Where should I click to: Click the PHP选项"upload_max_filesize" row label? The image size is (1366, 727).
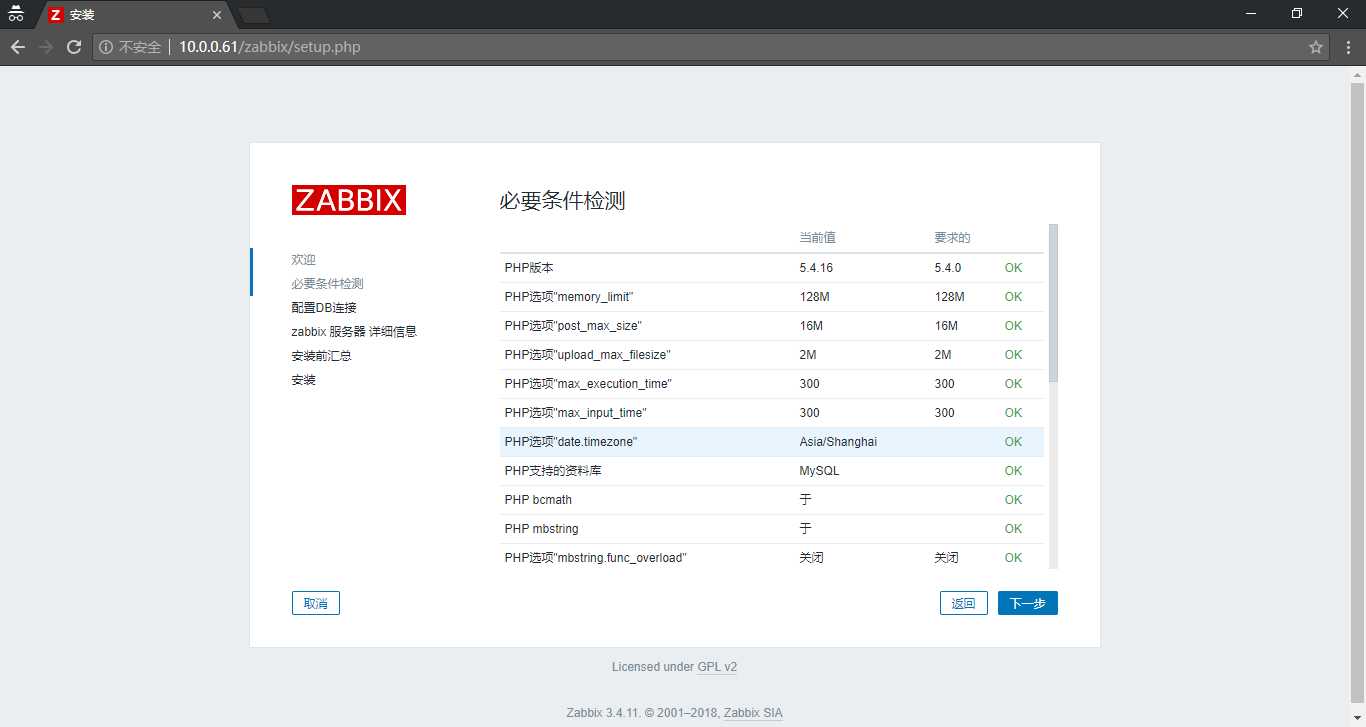tap(588, 355)
